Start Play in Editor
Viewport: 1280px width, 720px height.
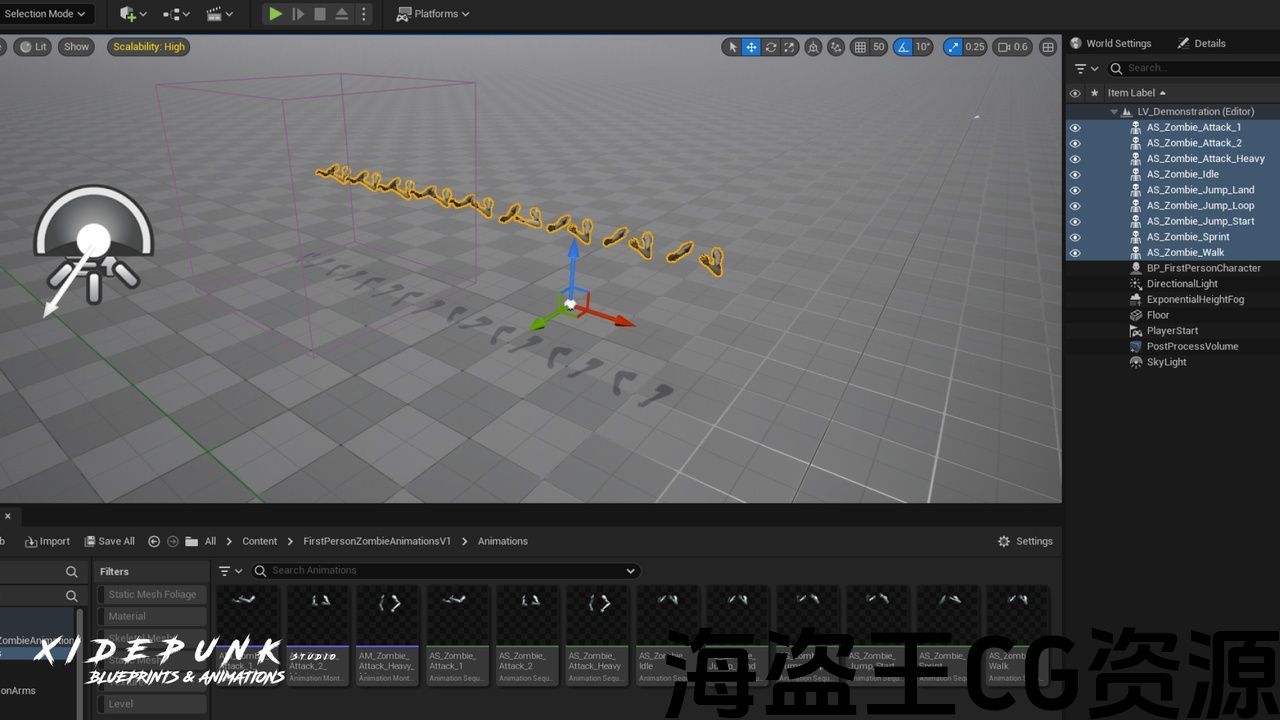pos(275,14)
